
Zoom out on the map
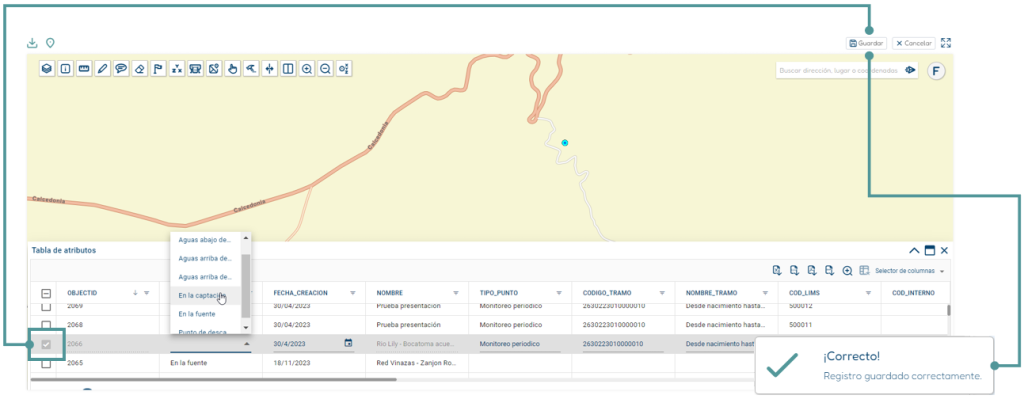pyautogui.click(x=325, y=69)
